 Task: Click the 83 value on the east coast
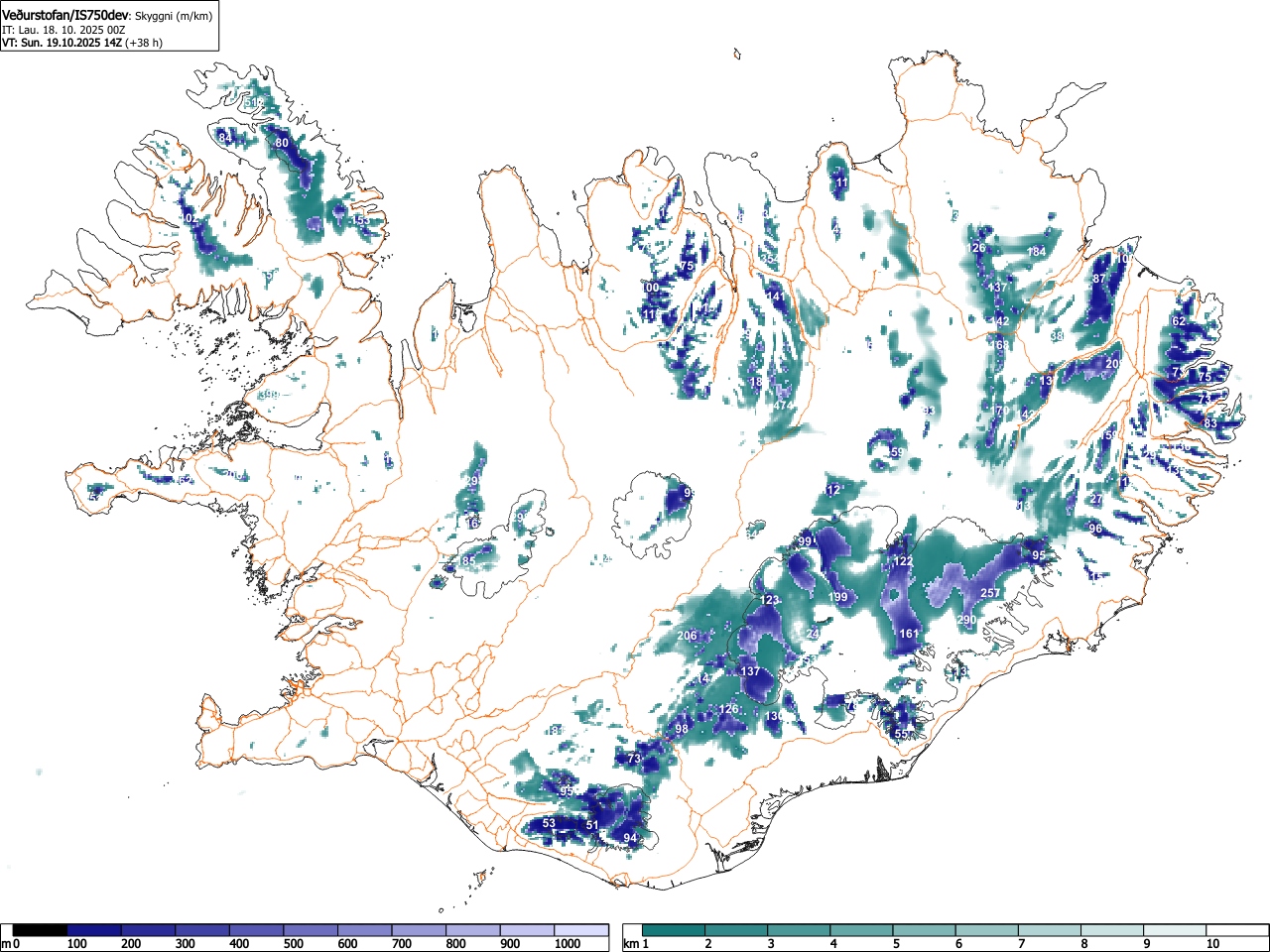[1210, 423]
